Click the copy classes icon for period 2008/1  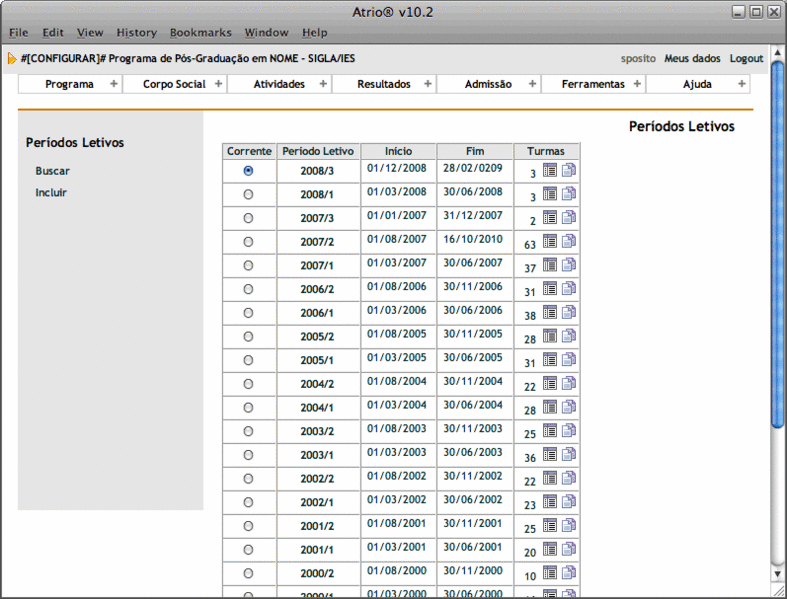point(569,194)
